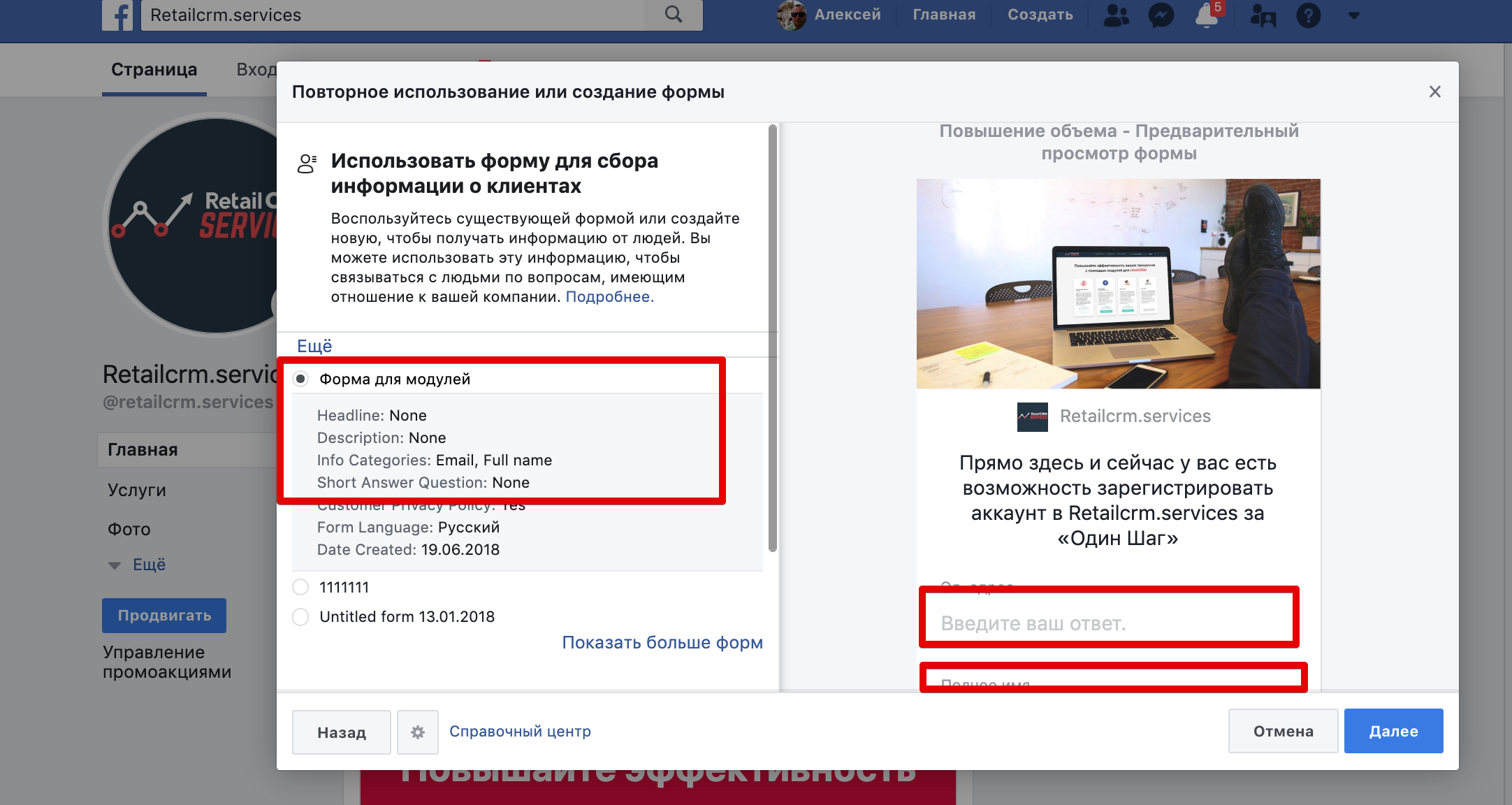Open the Messenger icon
1512x805 pixels.
click(1161, 15)
